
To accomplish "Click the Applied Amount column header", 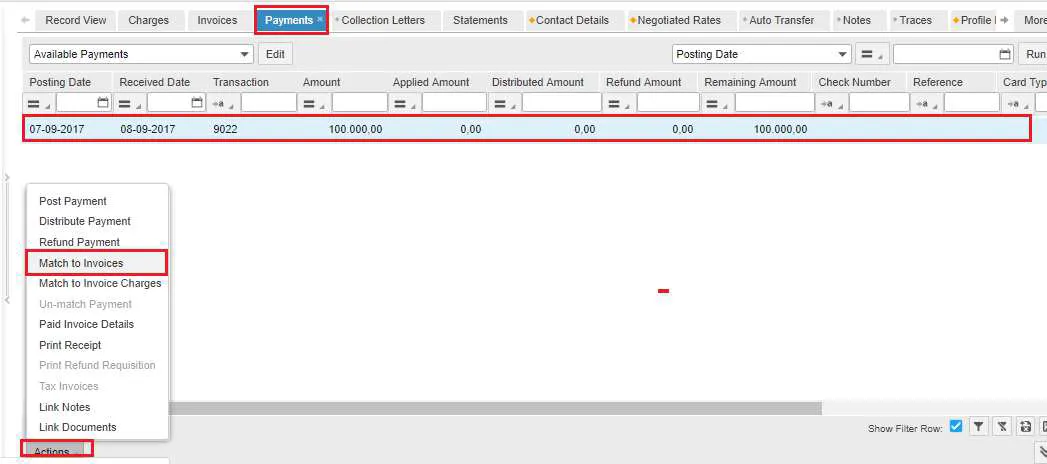I will 431,82.
